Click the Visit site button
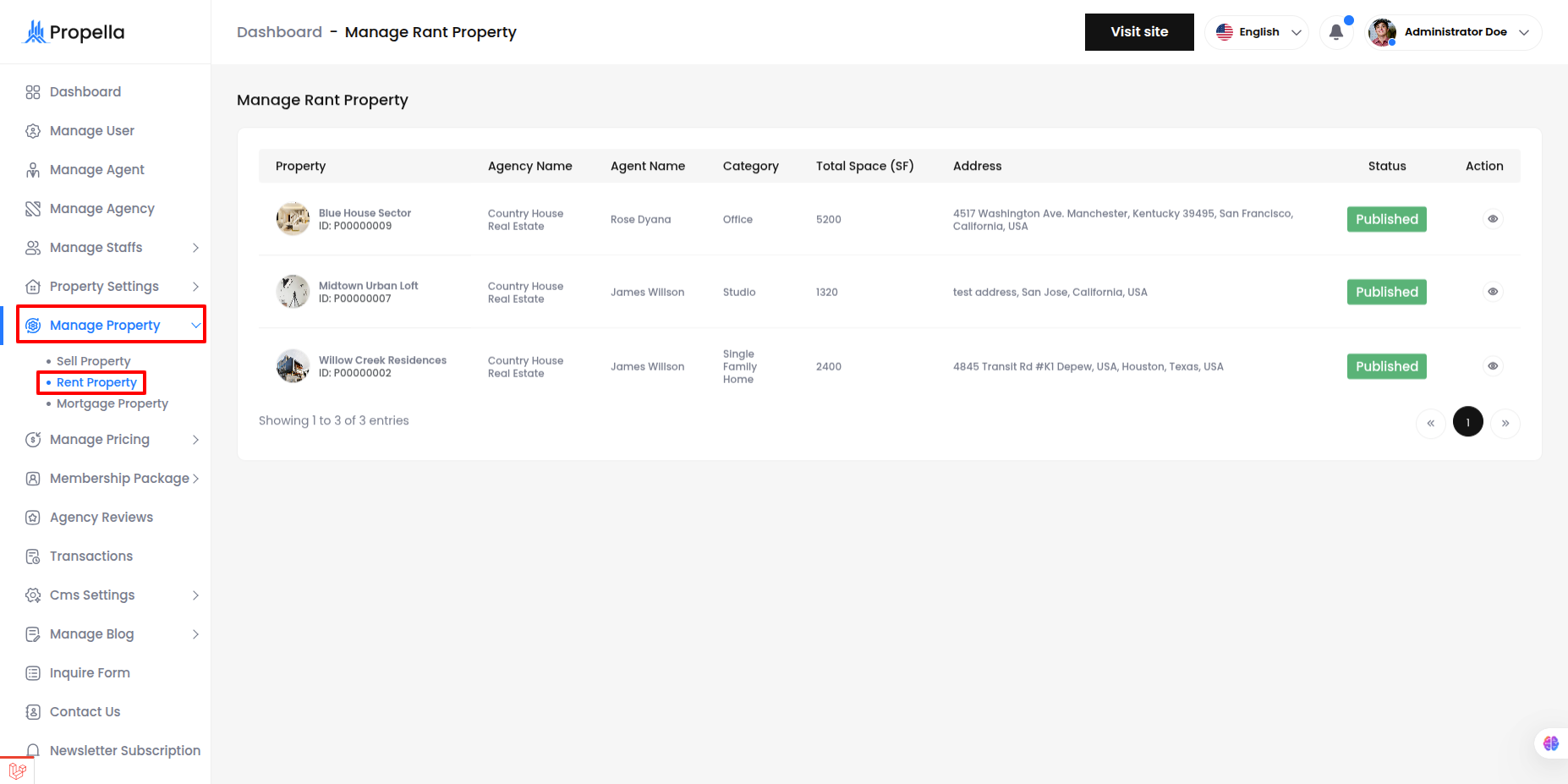The width and height of the screenshot is (1568, 784). (x=1139, y=32)
